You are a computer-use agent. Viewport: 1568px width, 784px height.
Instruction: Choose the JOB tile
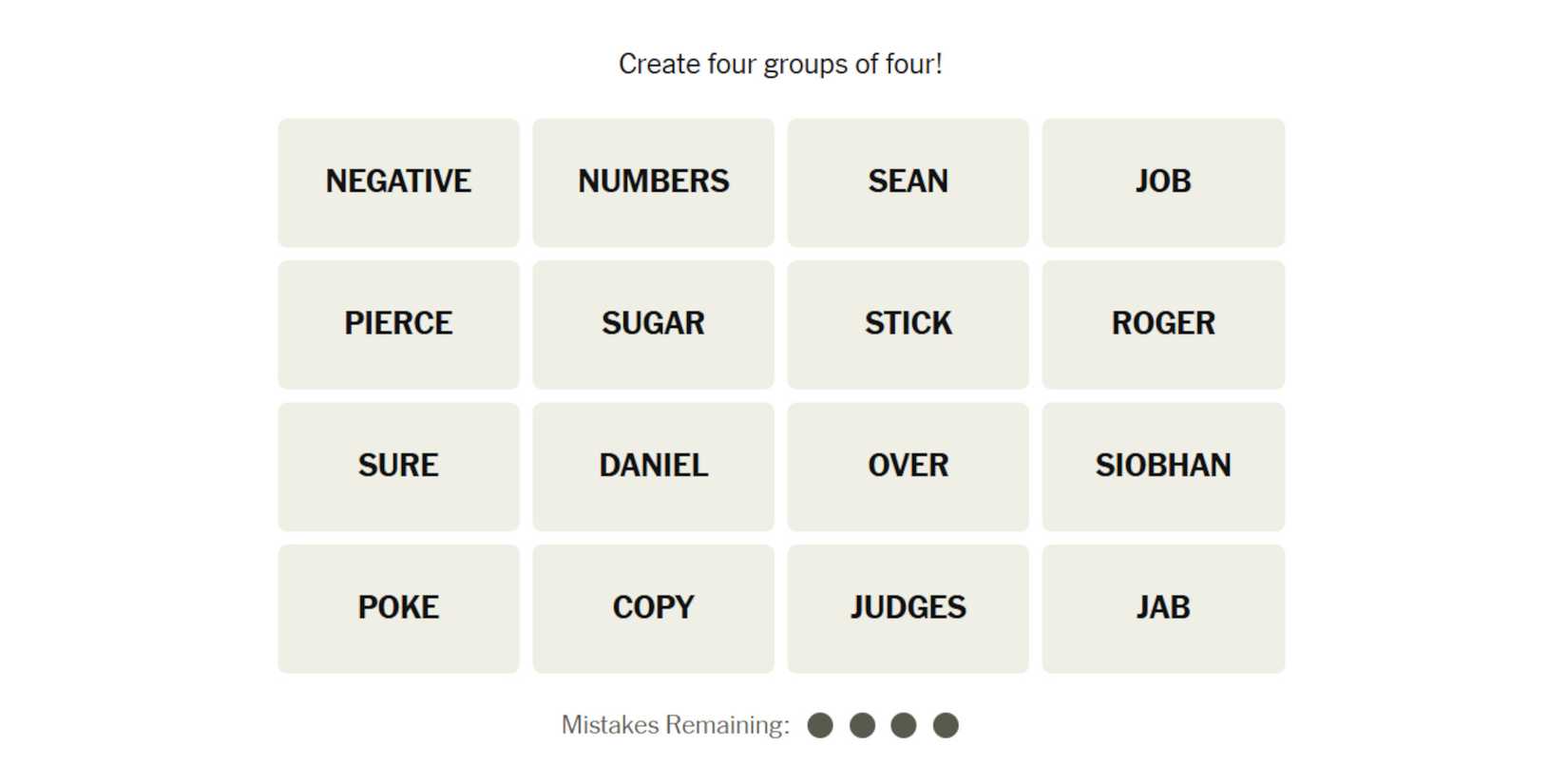[1163, 182]
